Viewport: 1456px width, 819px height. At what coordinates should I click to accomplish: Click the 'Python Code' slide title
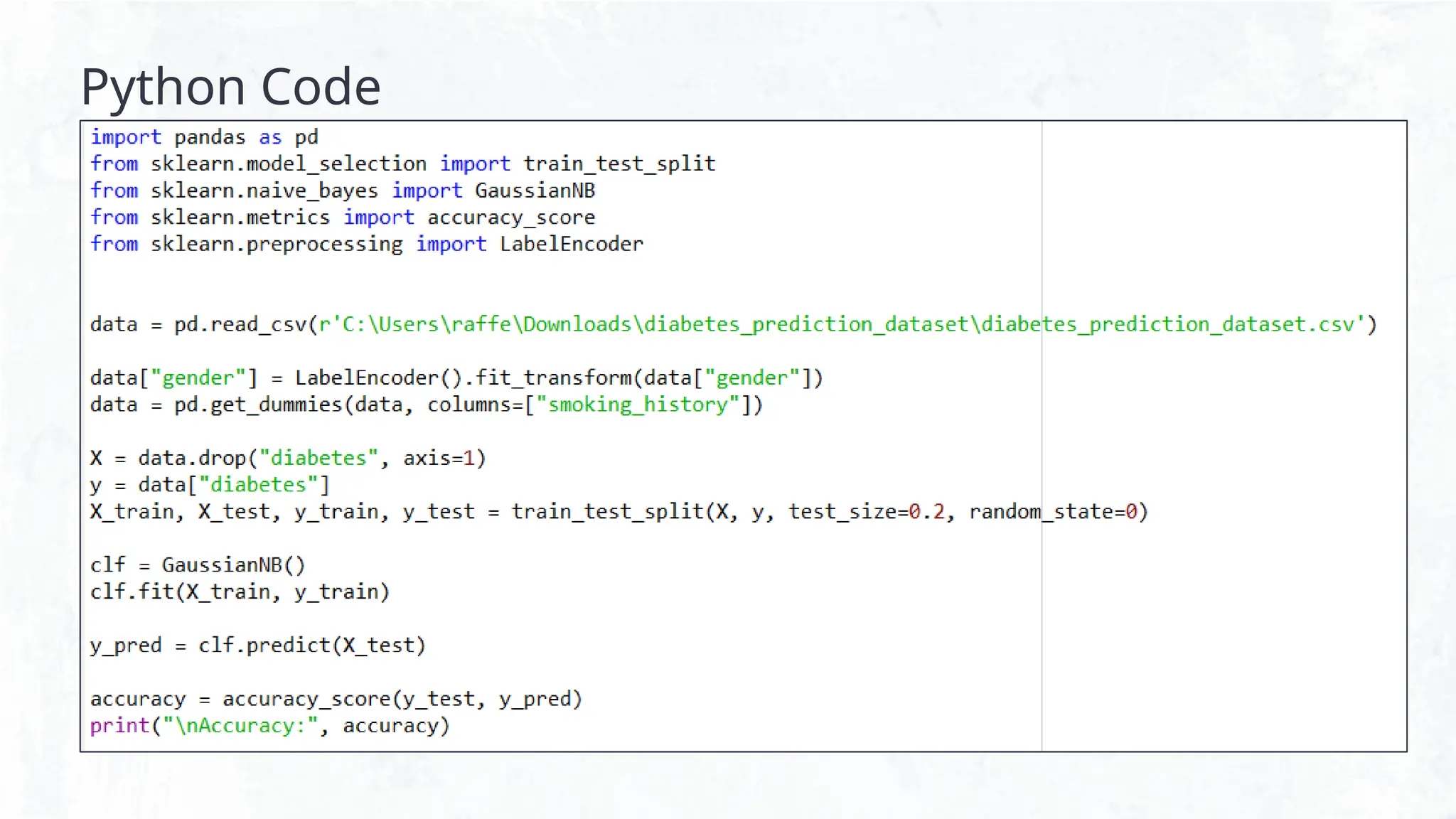(x=230, y=87)
